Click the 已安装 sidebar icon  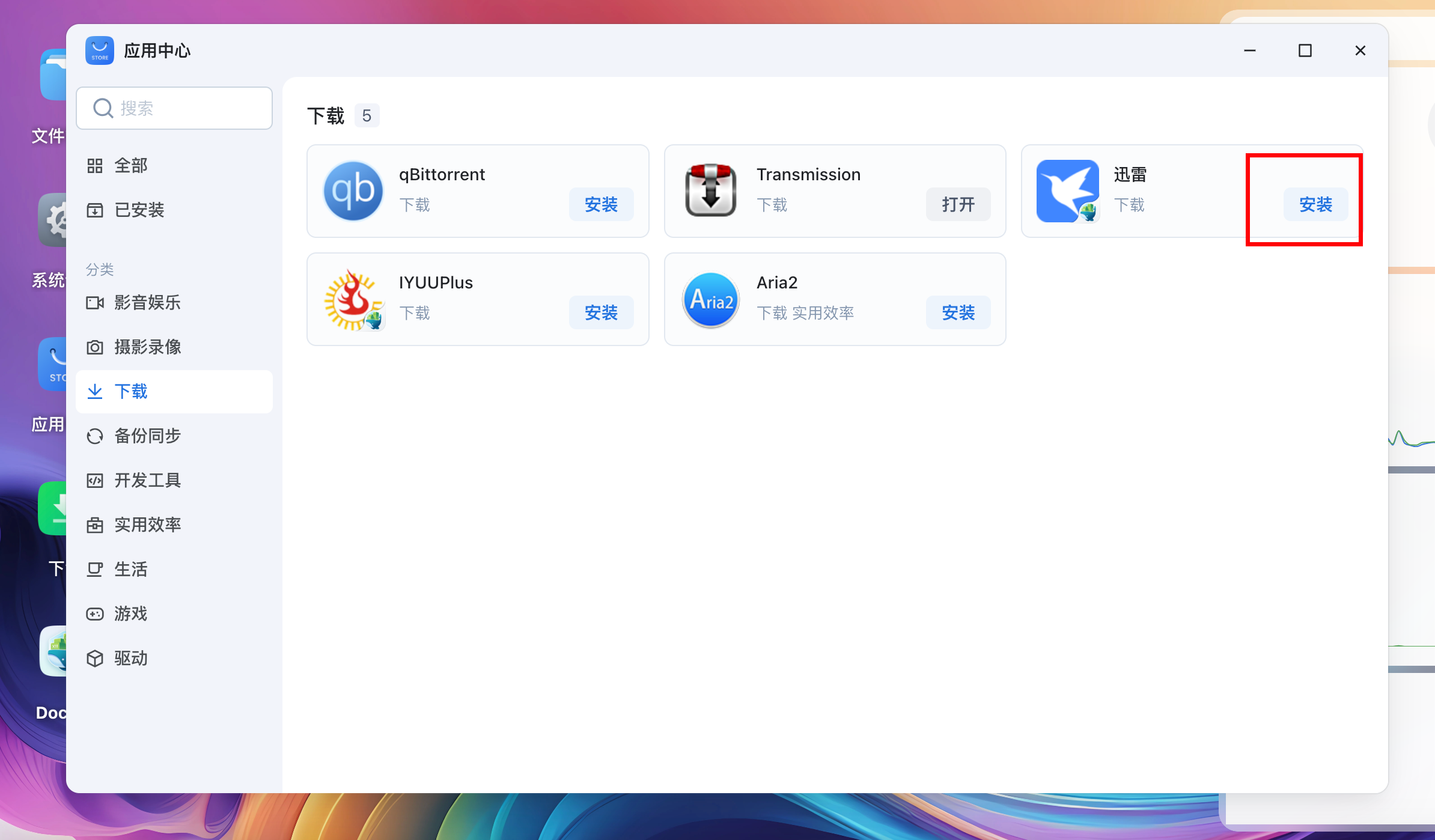[x=95, y=210]
